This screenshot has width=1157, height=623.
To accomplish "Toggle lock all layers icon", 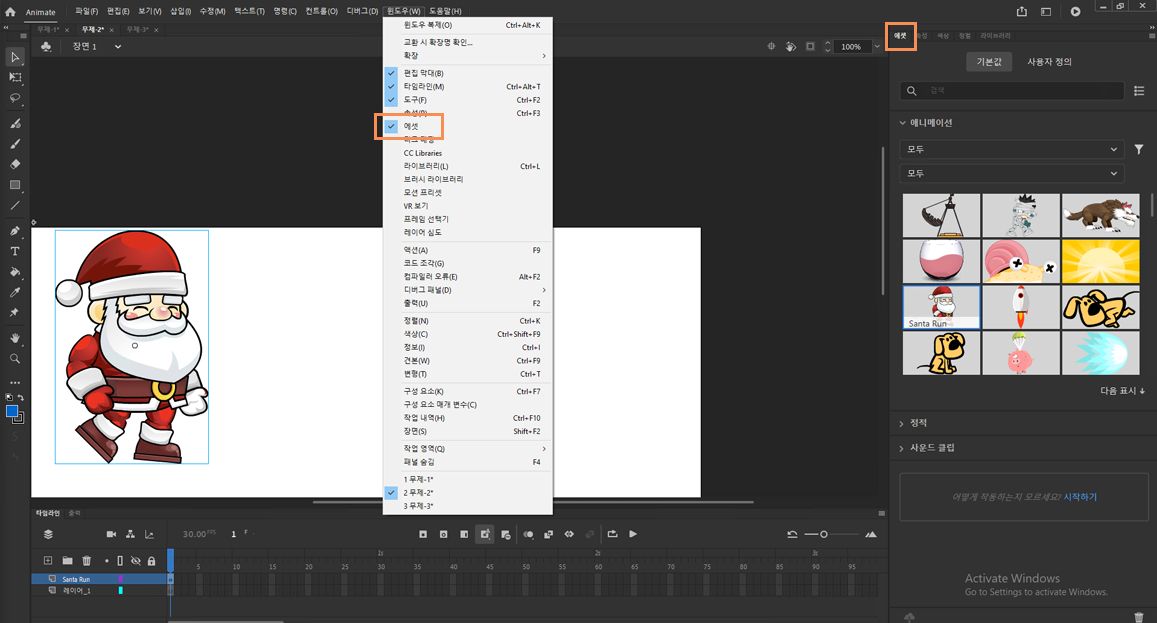I will [151, 561].
